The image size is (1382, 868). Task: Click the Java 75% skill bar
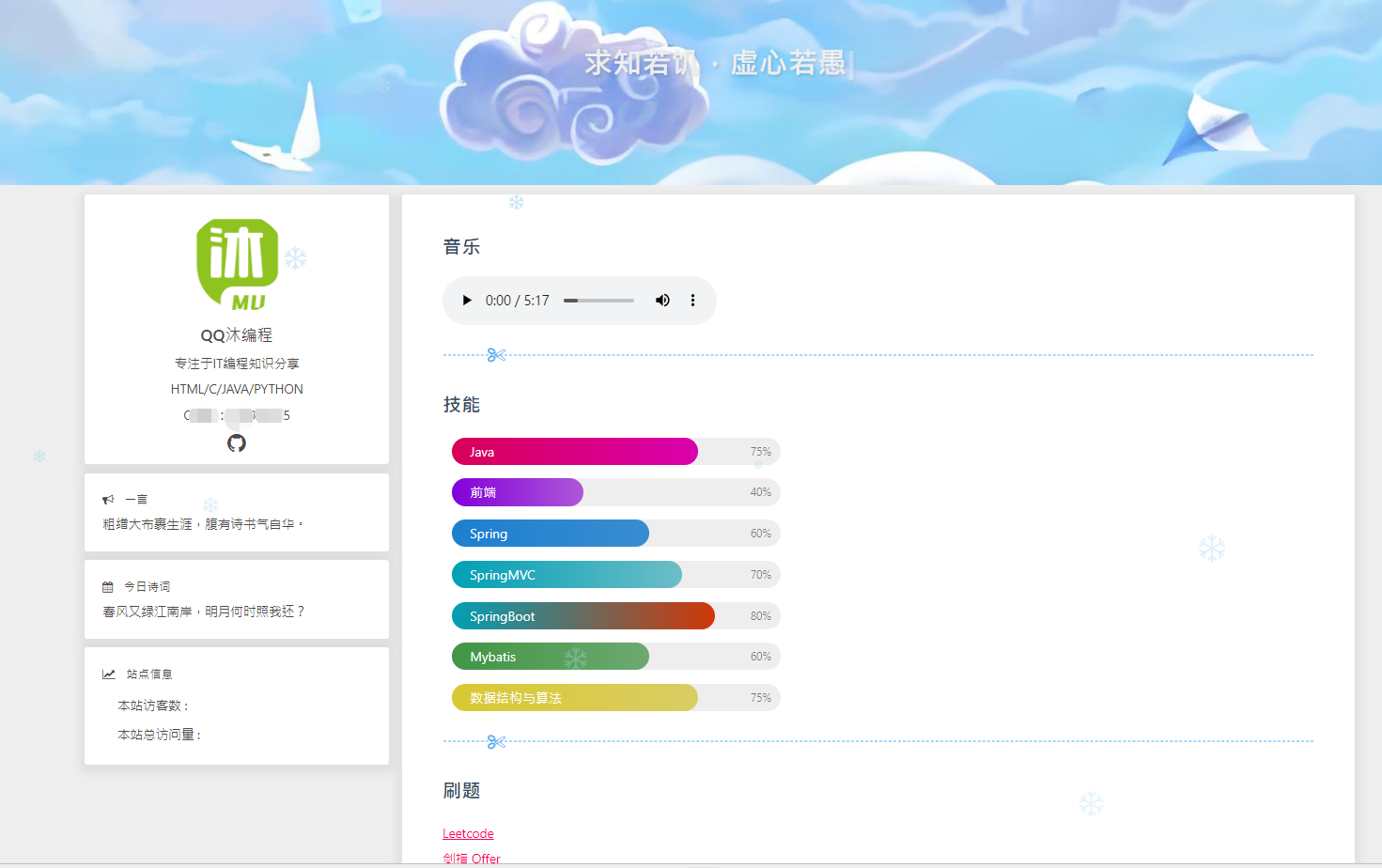pos(574,452)
